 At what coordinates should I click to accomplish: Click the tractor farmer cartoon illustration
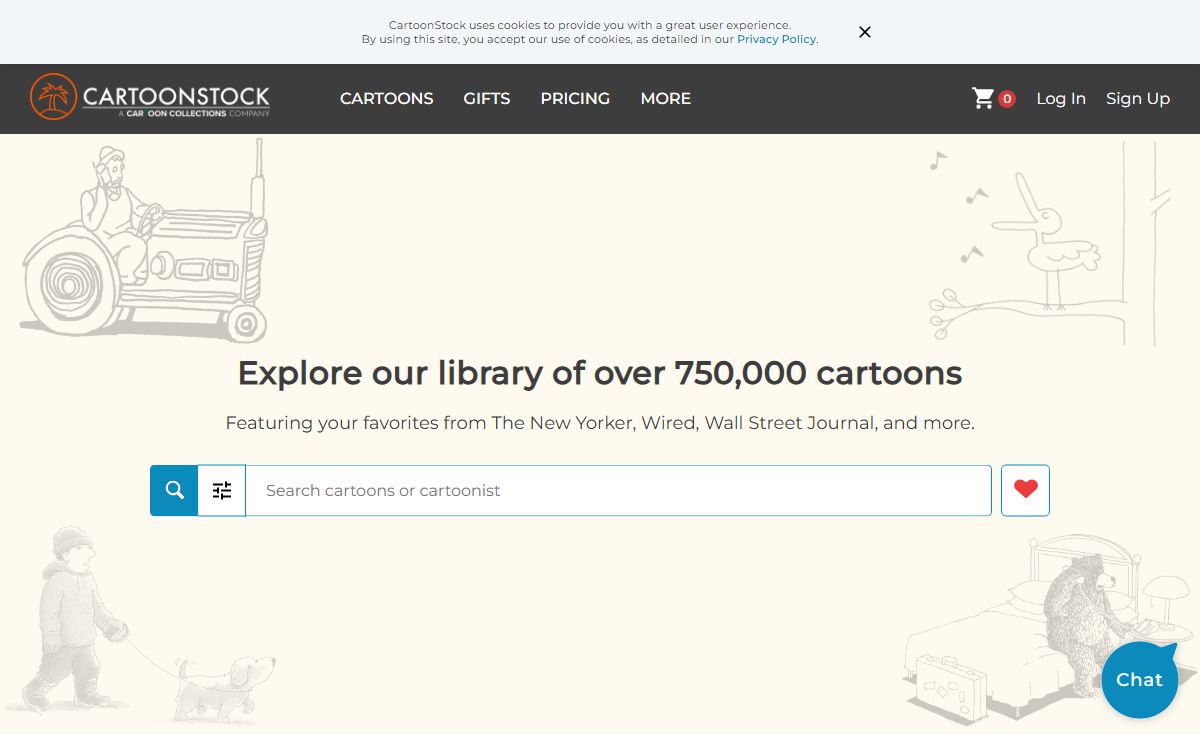click(145, 240)
